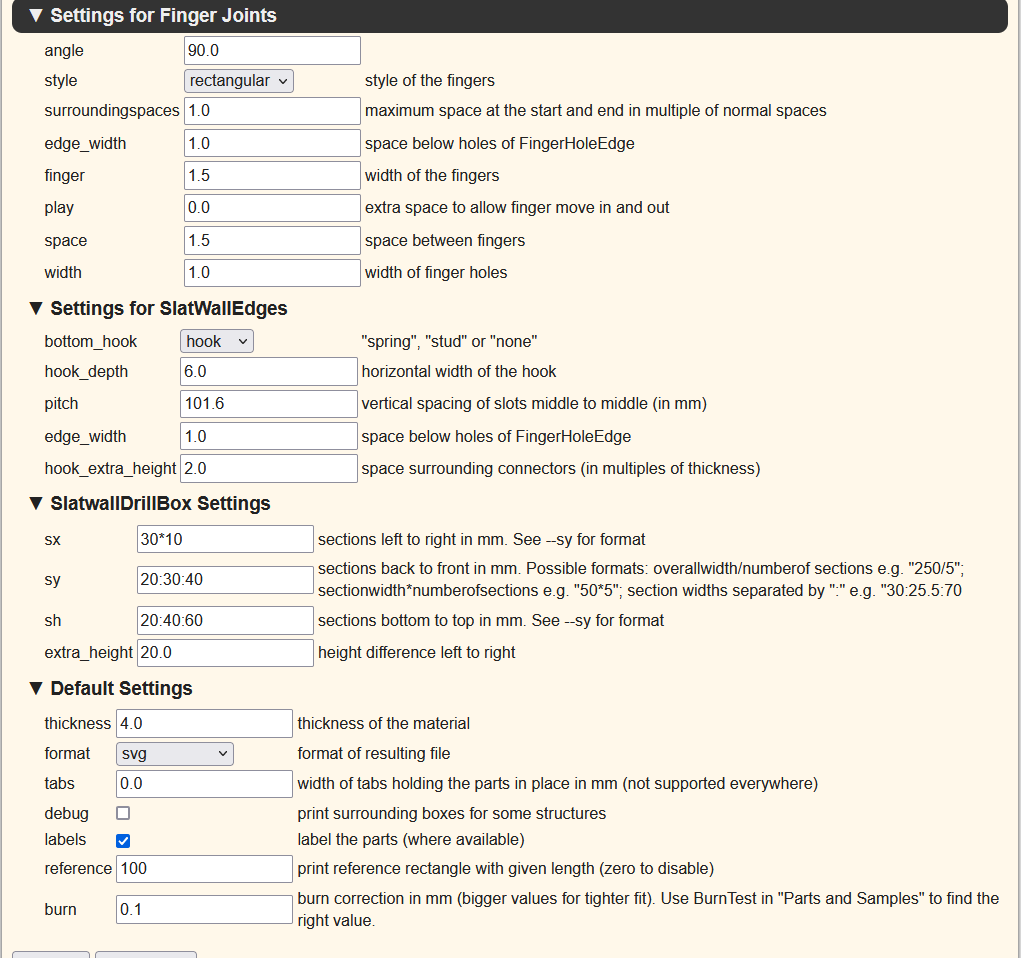The image size is (1021, 958).
Task: Click the hook_depth input field
Action: point(269,371)
